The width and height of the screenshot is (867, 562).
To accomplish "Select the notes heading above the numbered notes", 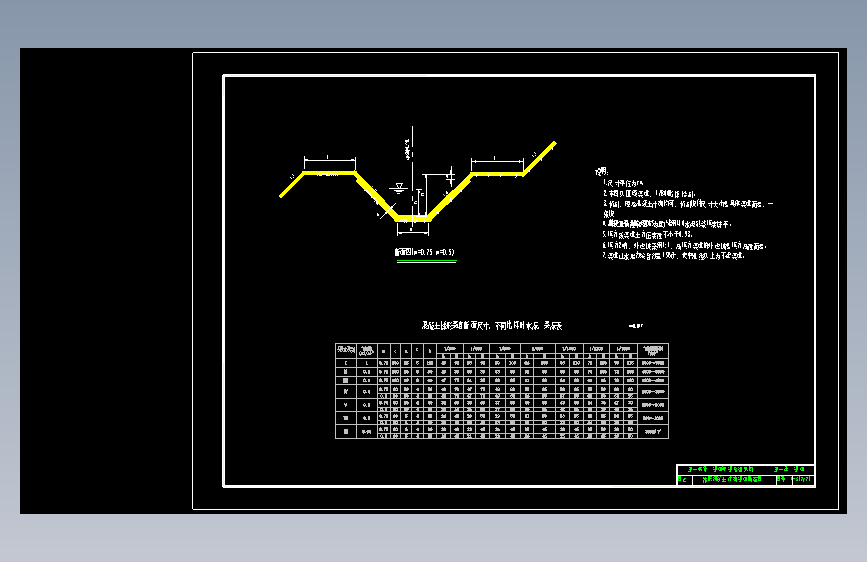I will (602, 171).
